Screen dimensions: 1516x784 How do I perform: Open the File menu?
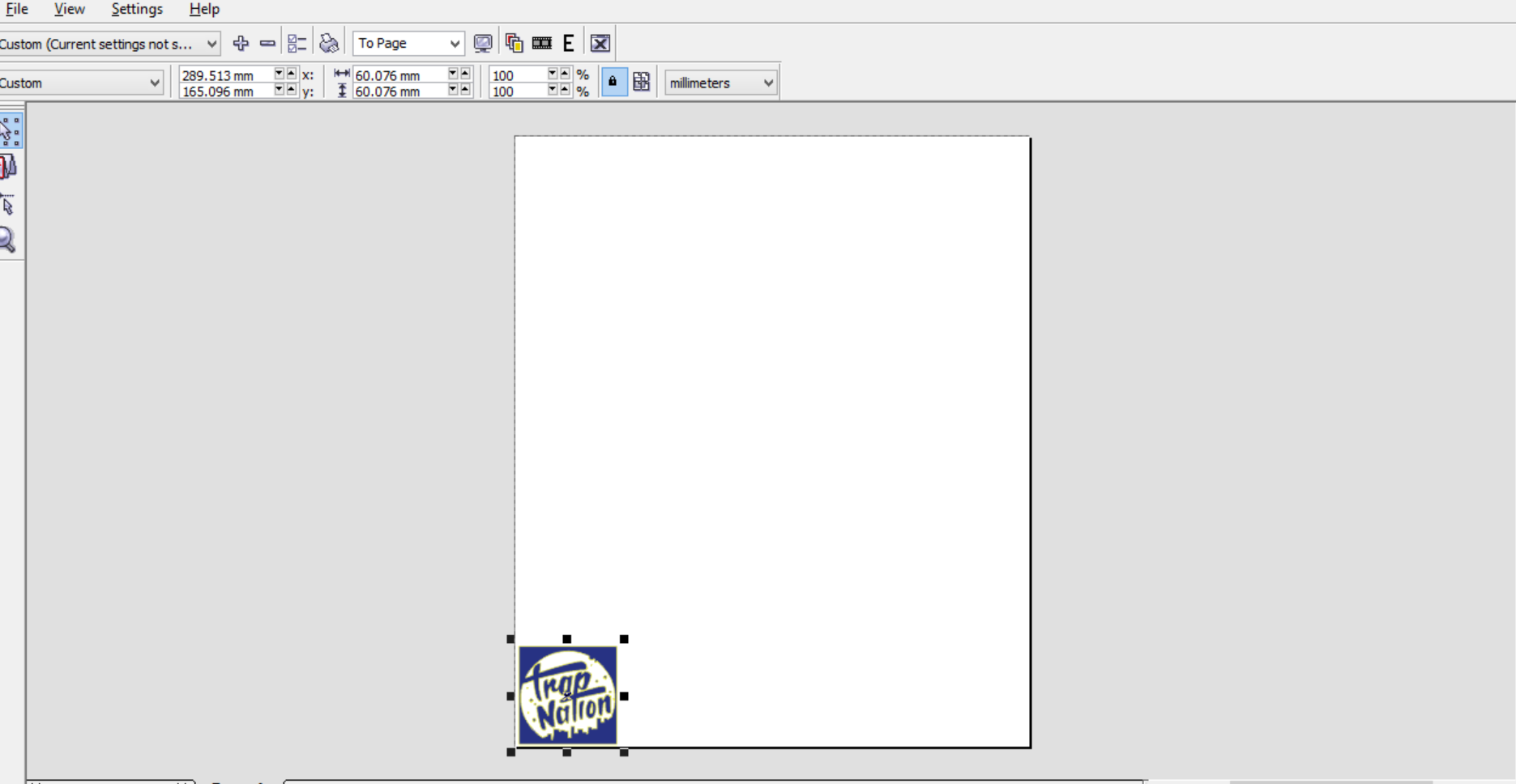(x=16, y=9)
